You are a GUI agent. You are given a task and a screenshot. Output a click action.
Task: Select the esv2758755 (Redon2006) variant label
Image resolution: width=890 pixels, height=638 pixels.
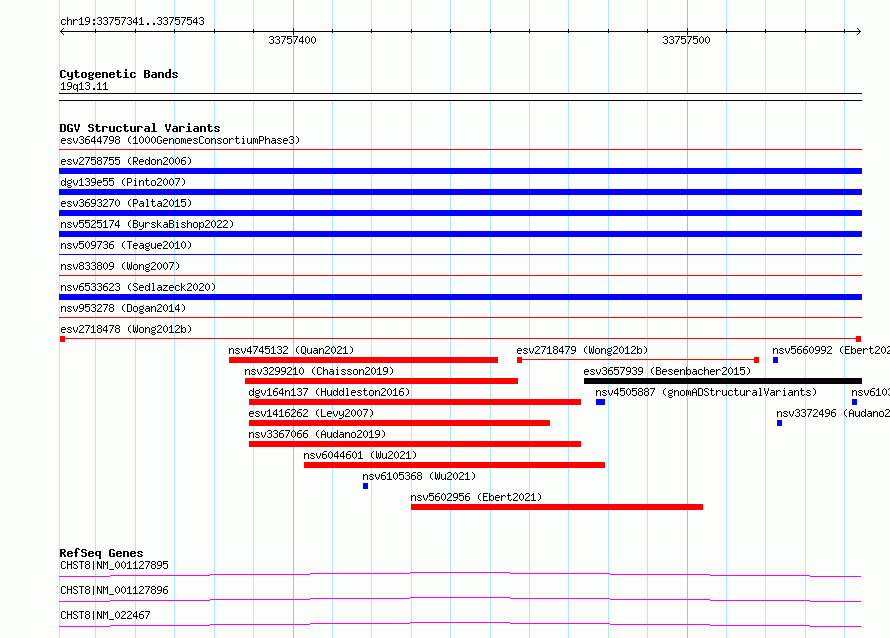[x=126, y=161]
